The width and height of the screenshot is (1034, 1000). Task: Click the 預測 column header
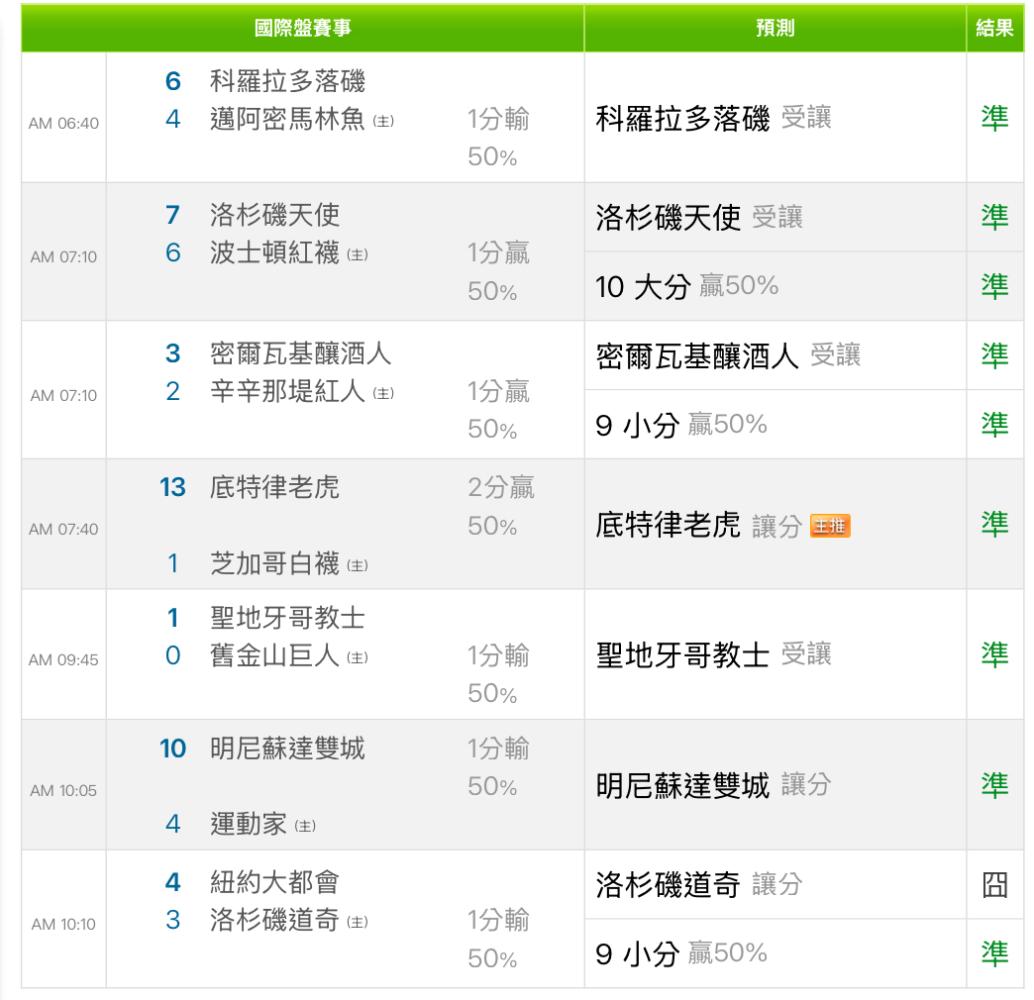point(775,28)
